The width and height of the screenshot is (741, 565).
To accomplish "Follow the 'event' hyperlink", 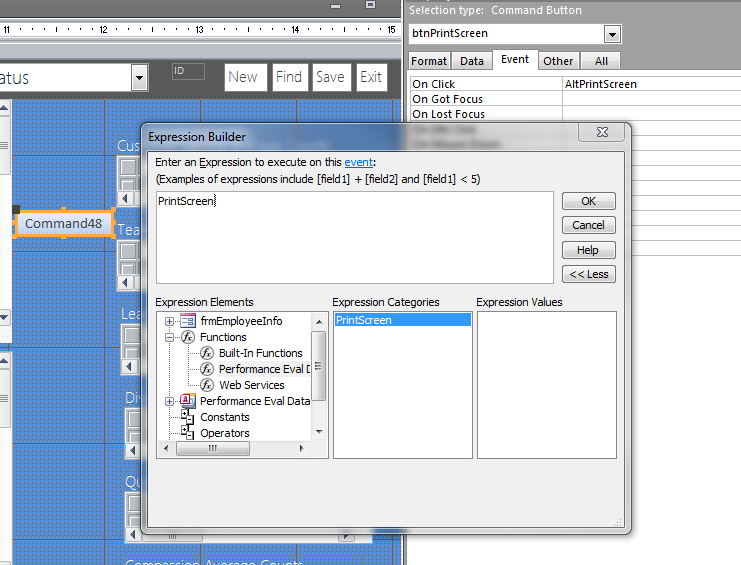I will [x=358, y=162].
